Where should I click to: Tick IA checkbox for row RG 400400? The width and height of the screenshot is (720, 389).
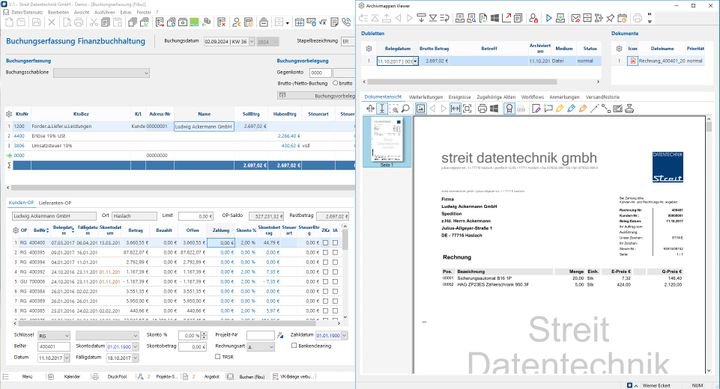335,242
